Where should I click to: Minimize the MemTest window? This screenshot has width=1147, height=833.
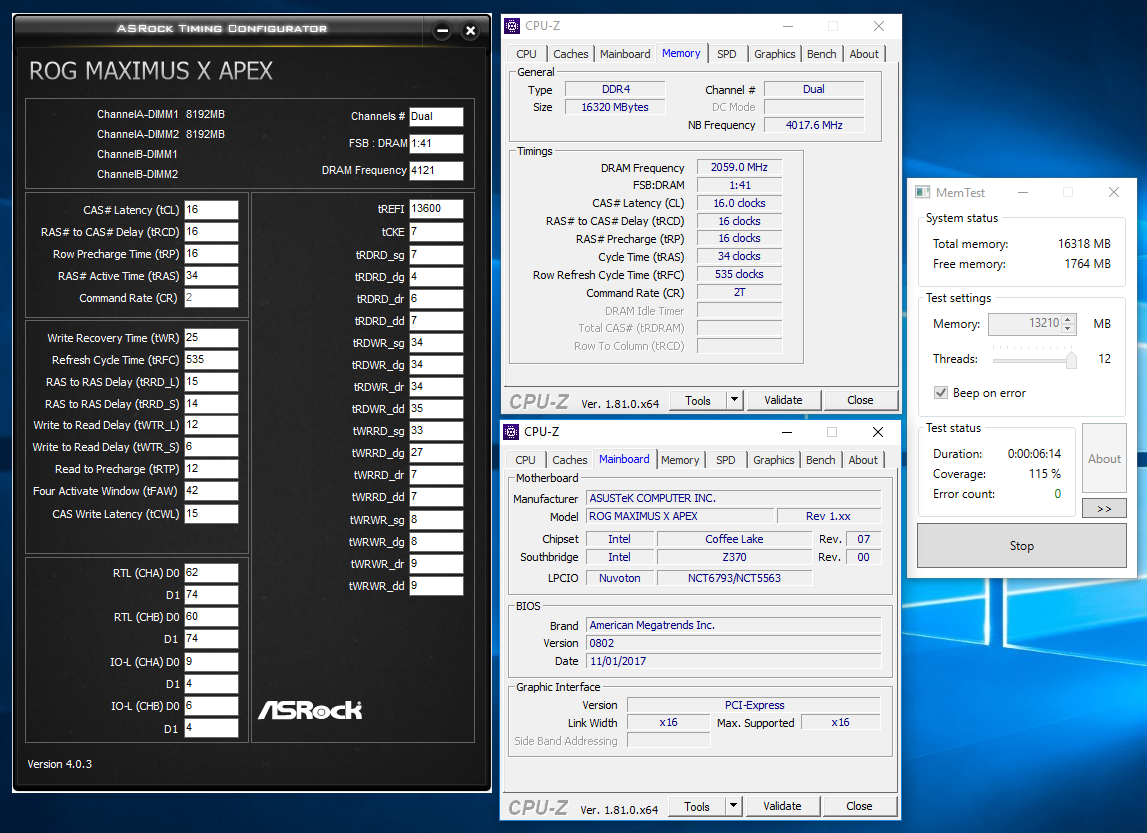(x=1023, y=192)
